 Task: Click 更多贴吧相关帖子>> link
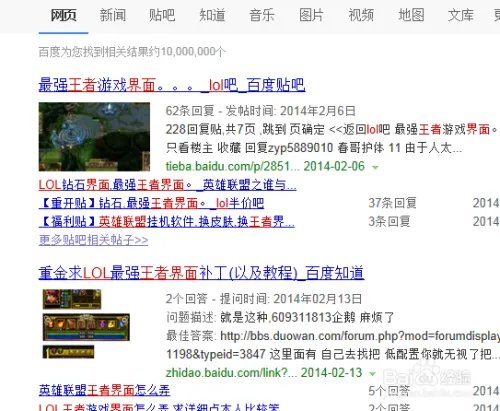tap(93, 240)
